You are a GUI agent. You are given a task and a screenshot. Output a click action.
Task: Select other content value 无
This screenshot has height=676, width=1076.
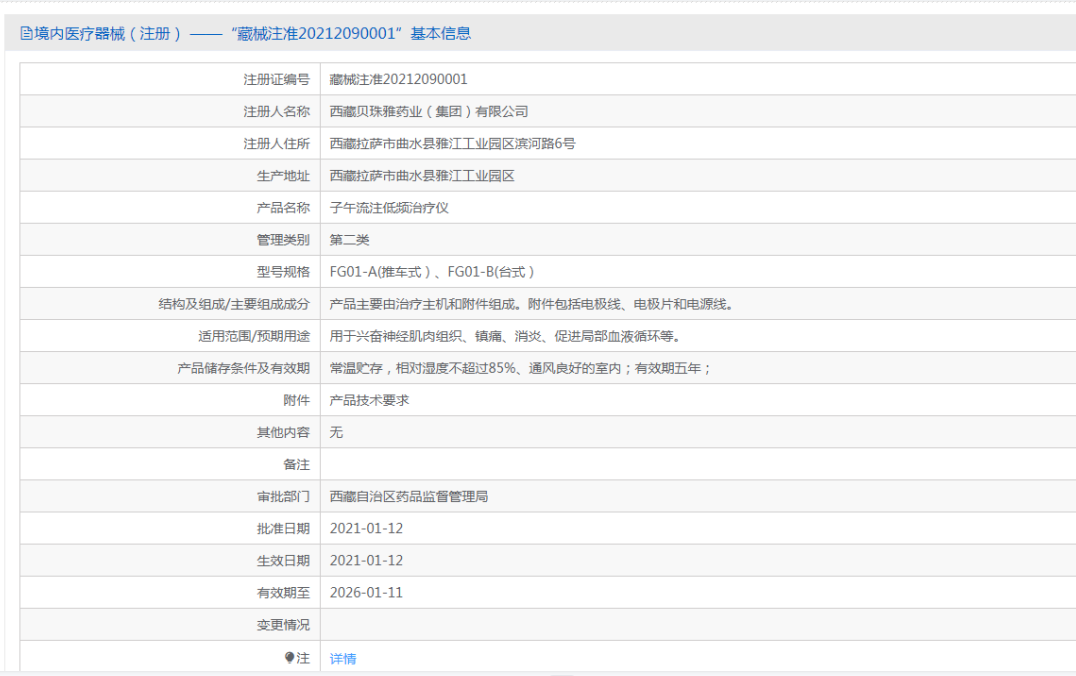pos(336,432)
